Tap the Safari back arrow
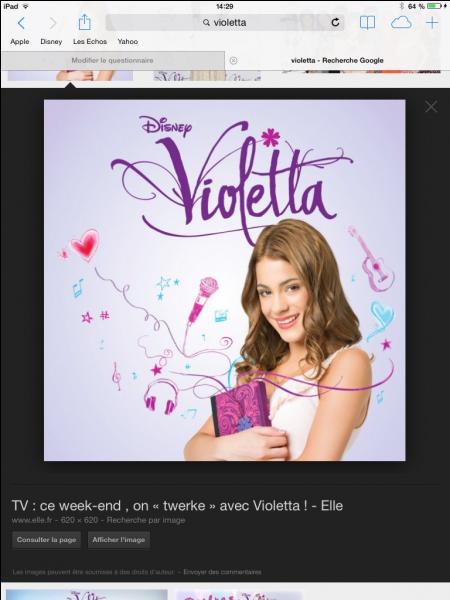450x600 pixels. click(x=21, y=23)
